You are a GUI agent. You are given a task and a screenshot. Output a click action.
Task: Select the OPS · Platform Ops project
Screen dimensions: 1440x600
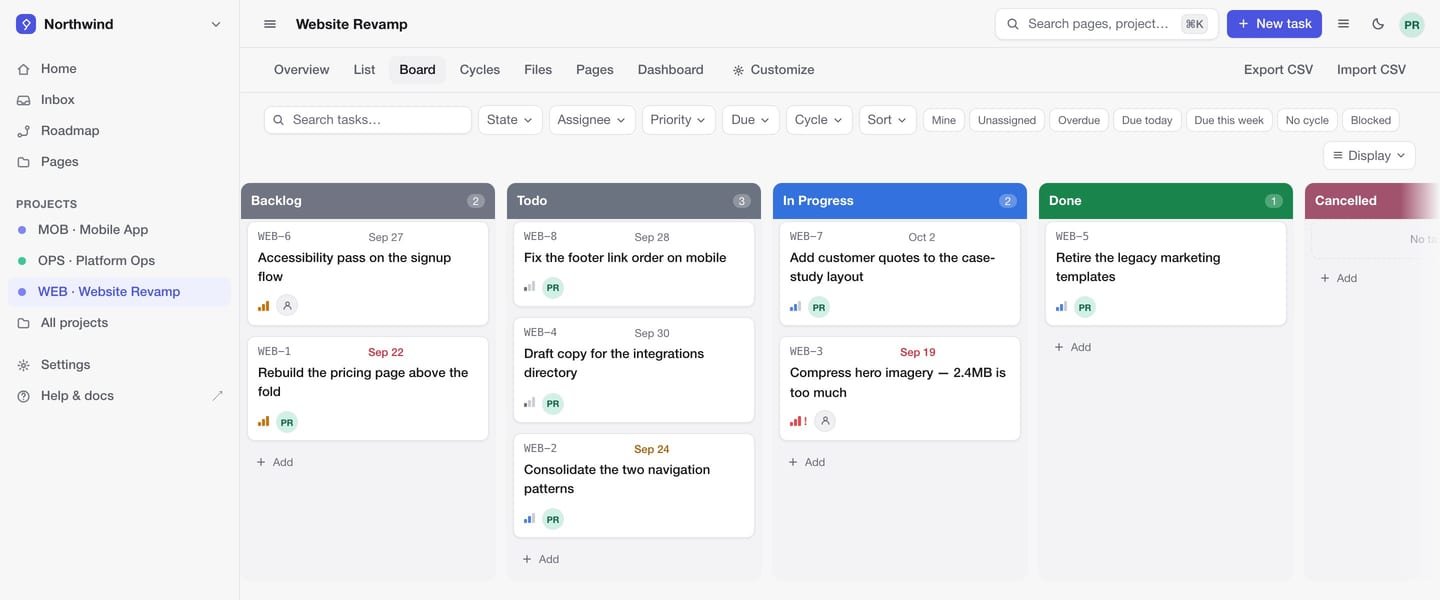pyautogui.click(x=120, y=261)
